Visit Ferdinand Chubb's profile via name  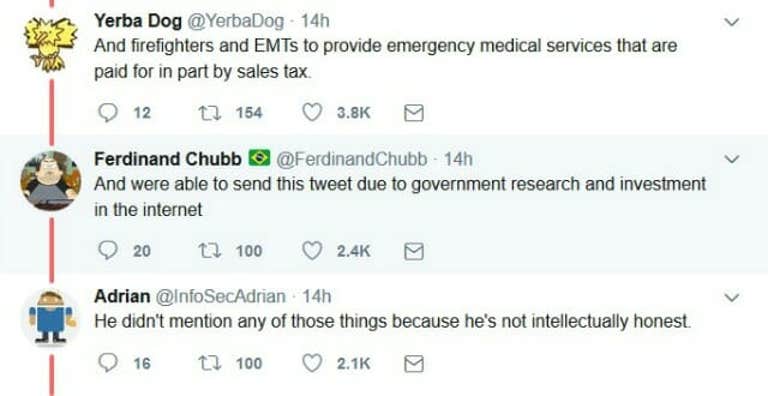pos(168,159)
